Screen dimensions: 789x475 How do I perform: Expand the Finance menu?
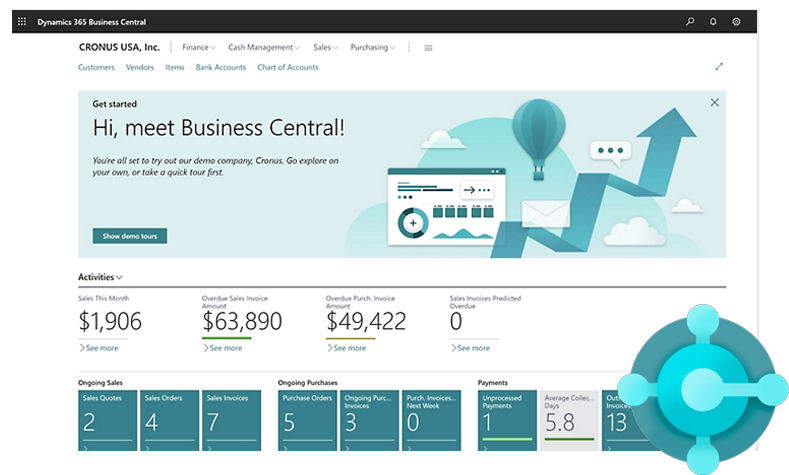tap(199, 47)
